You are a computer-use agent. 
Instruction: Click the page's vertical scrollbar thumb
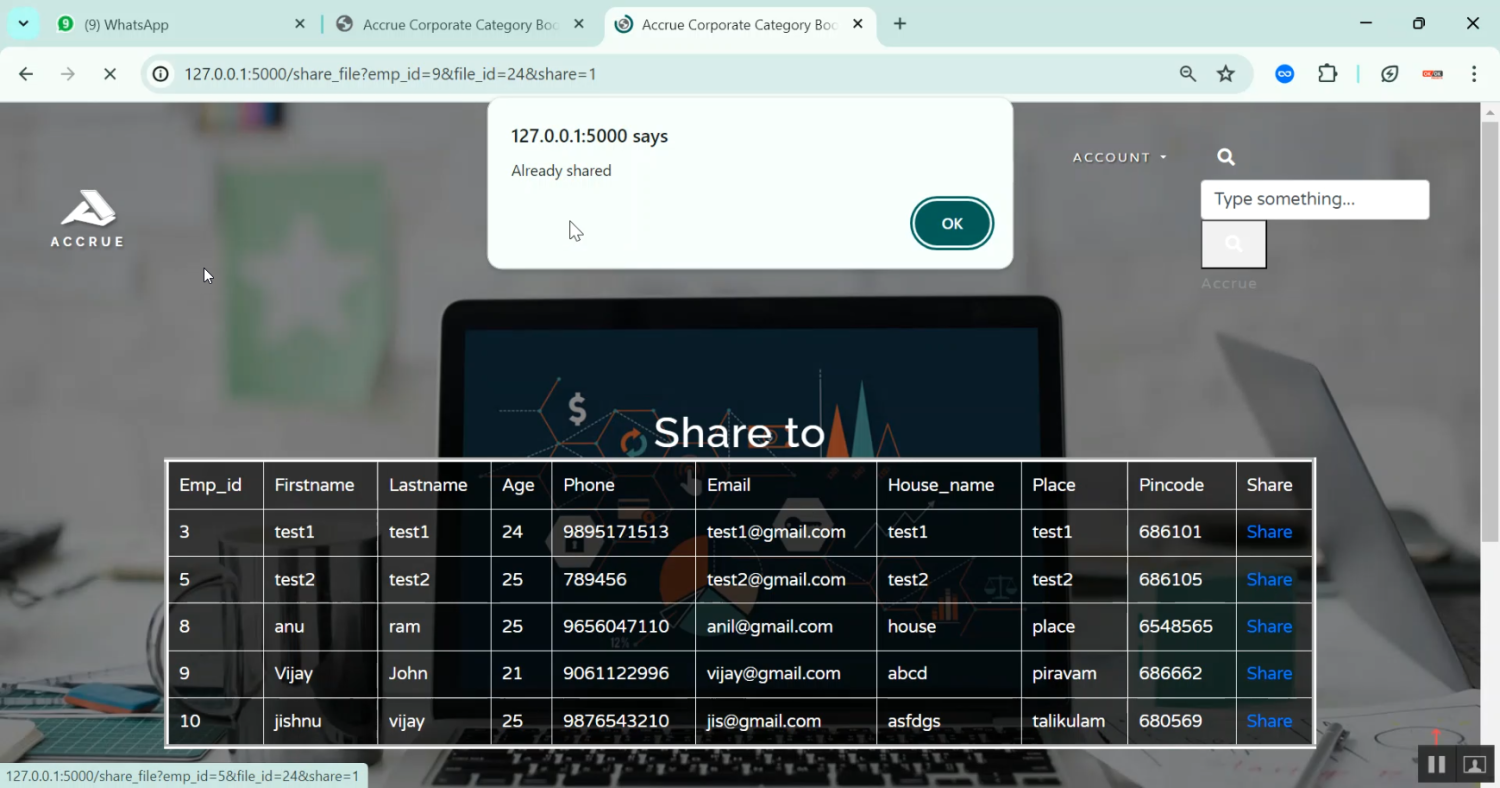pyautogui.click(x=1489, y=332)
